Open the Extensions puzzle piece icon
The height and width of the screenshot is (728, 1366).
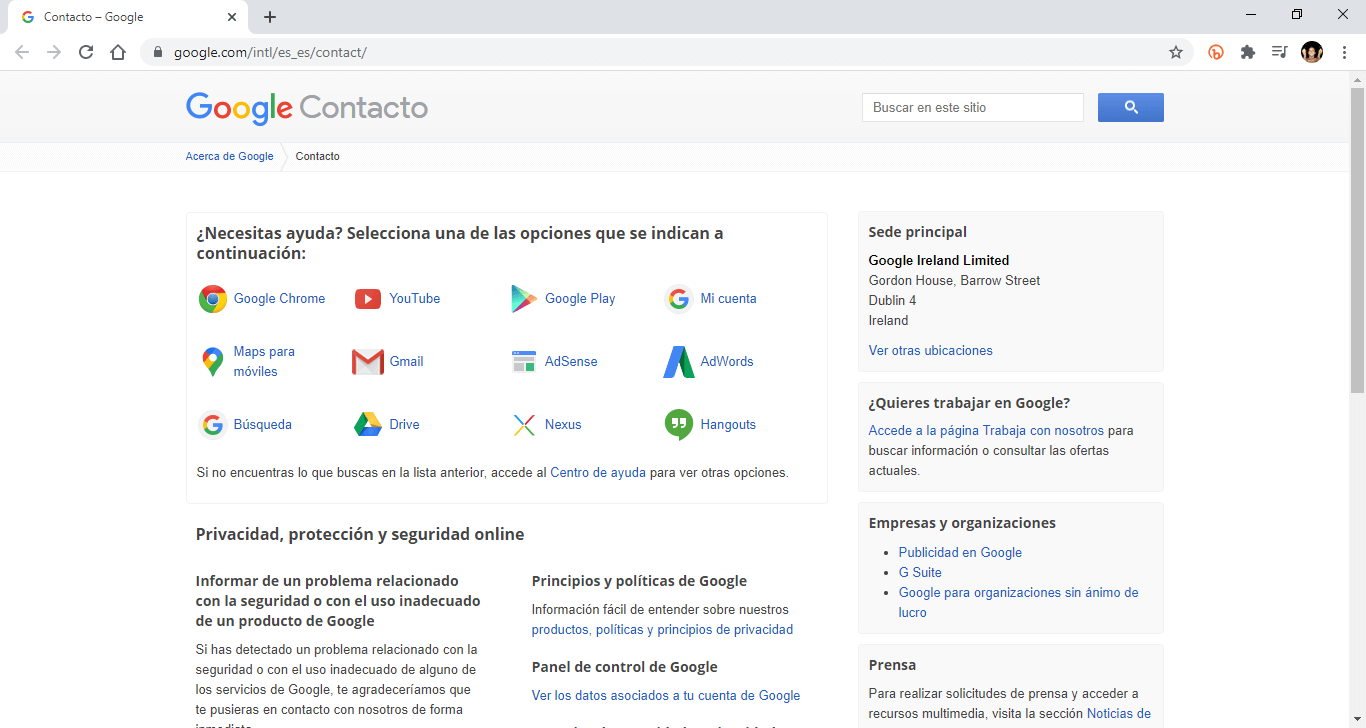pos(1248,52)
